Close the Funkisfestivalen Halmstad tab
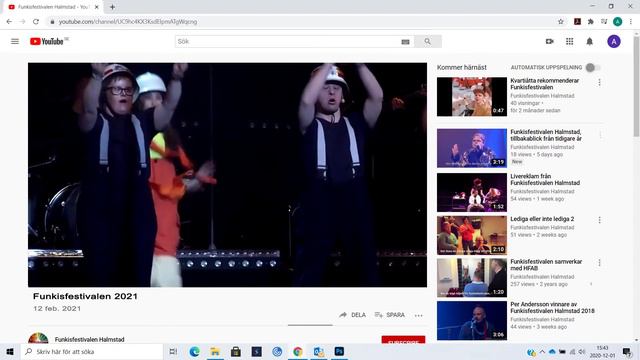This screenshot has width=640, height=360. pyautogui.click(x=97, y=7)
